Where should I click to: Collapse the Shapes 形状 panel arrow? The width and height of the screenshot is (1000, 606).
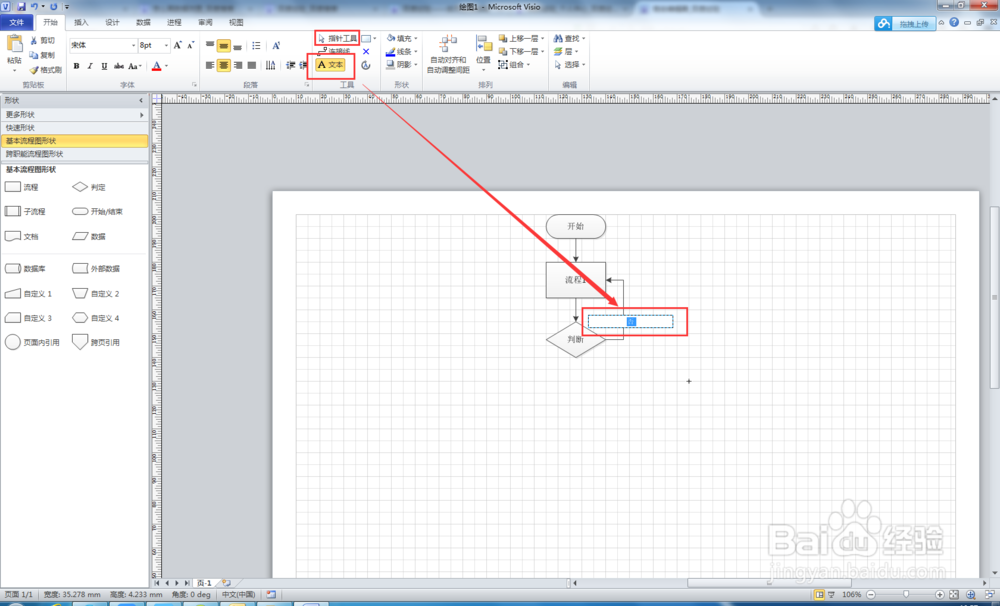(142, 101)
